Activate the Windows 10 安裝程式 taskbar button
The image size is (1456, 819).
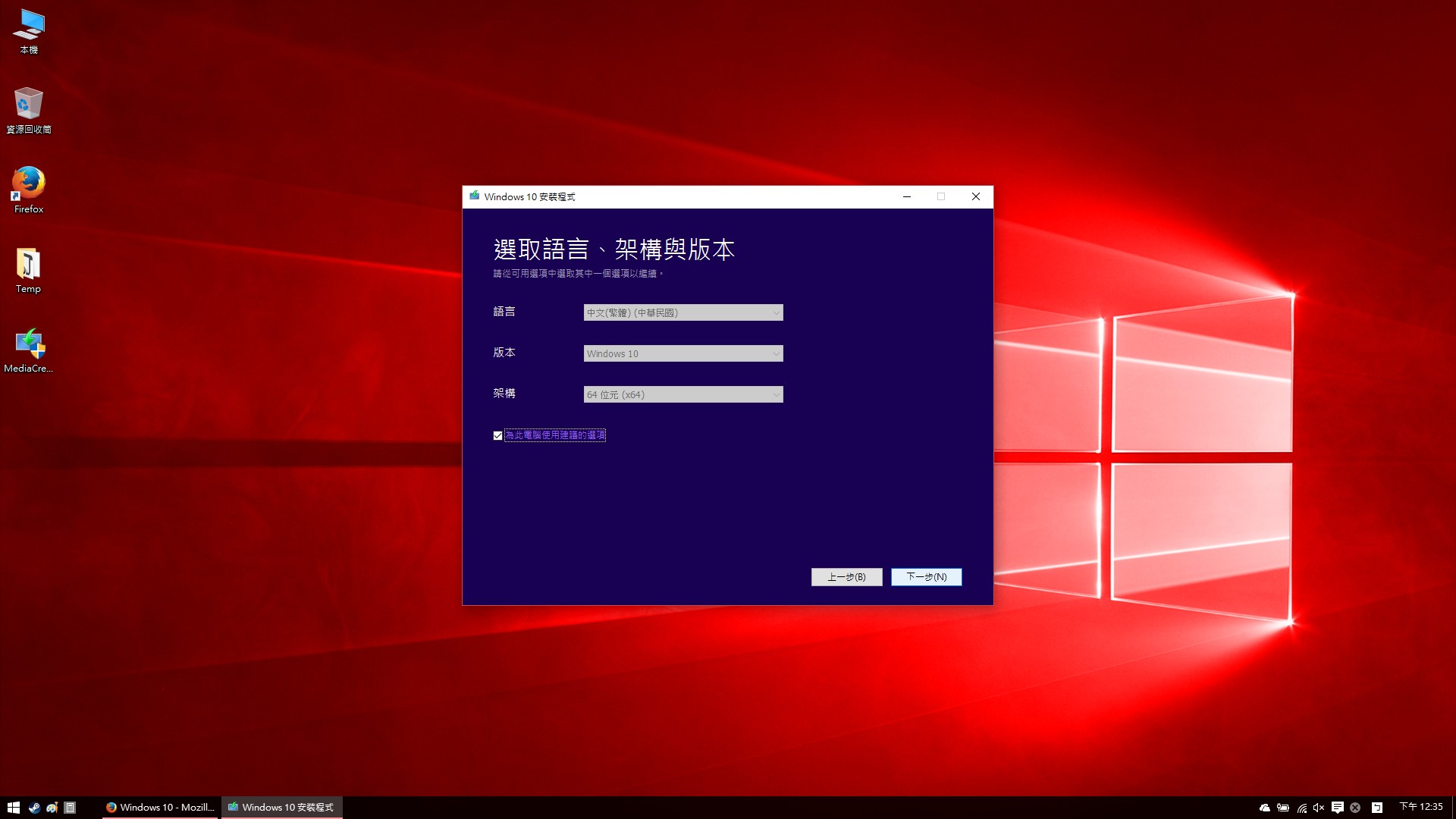(x=282, y=808)
